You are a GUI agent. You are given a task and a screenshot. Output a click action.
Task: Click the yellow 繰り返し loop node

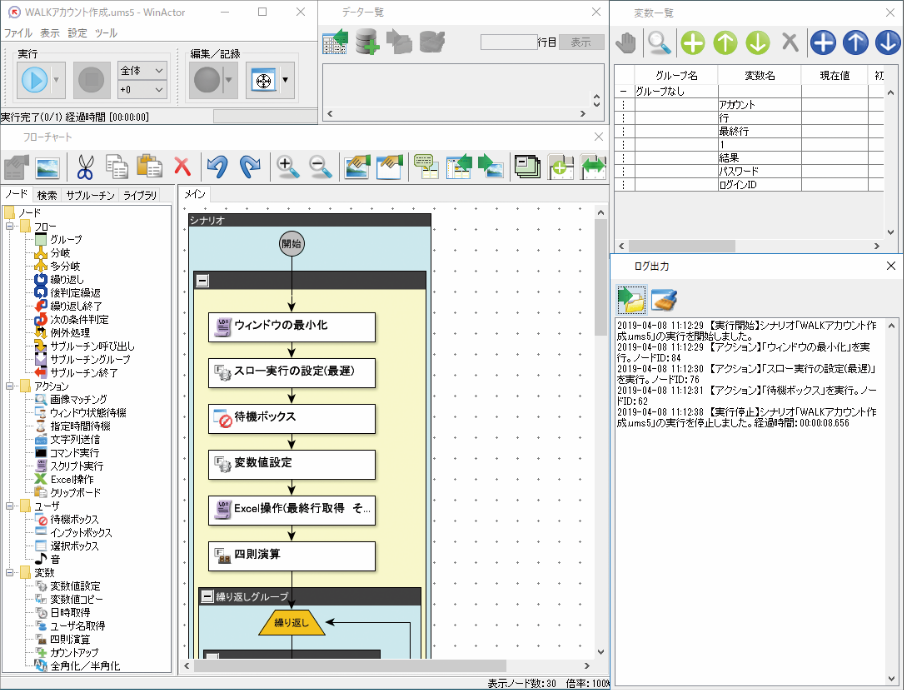tap(292, 623)
